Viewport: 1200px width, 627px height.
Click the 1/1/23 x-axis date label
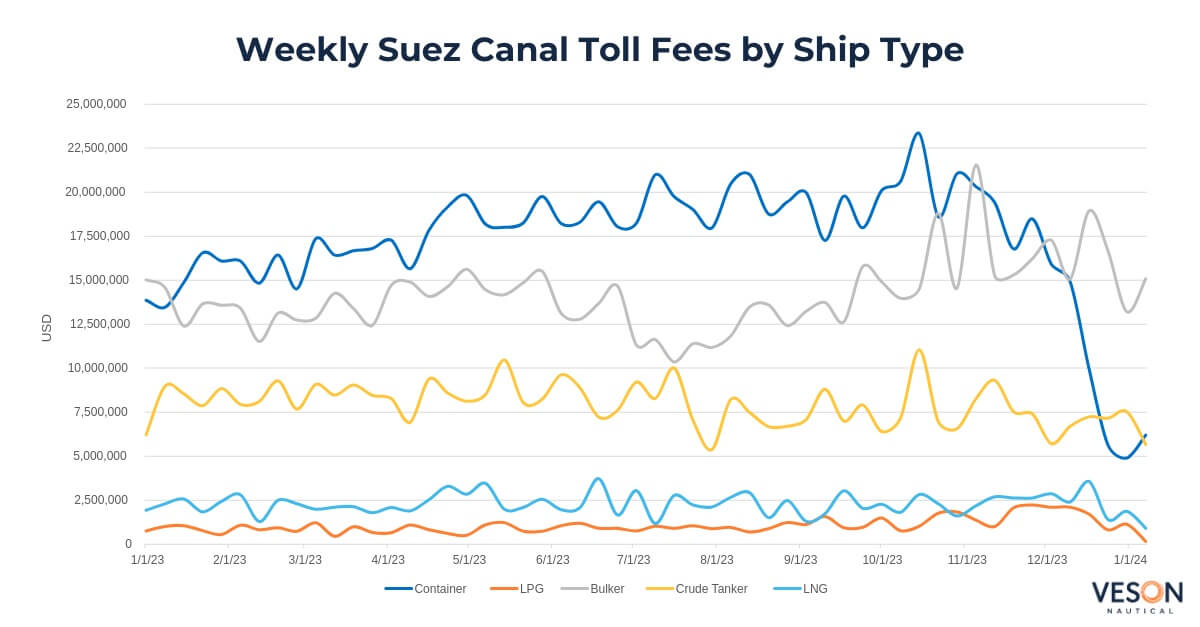tap(147, 561)
